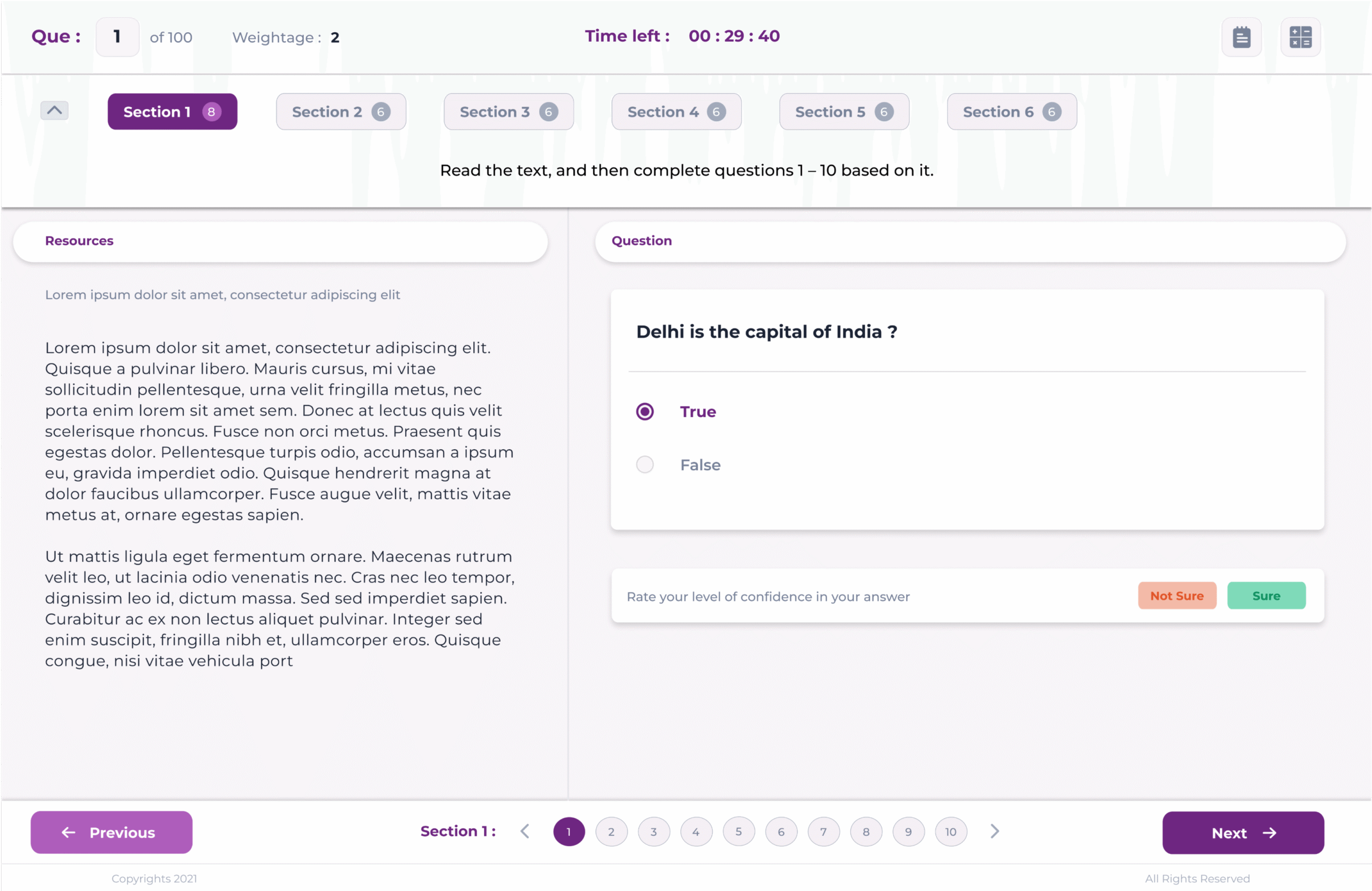This screenshot has width=1372, height=891.
Task: Mark confidence as Not Sure
Action: tap(1176, 596)
